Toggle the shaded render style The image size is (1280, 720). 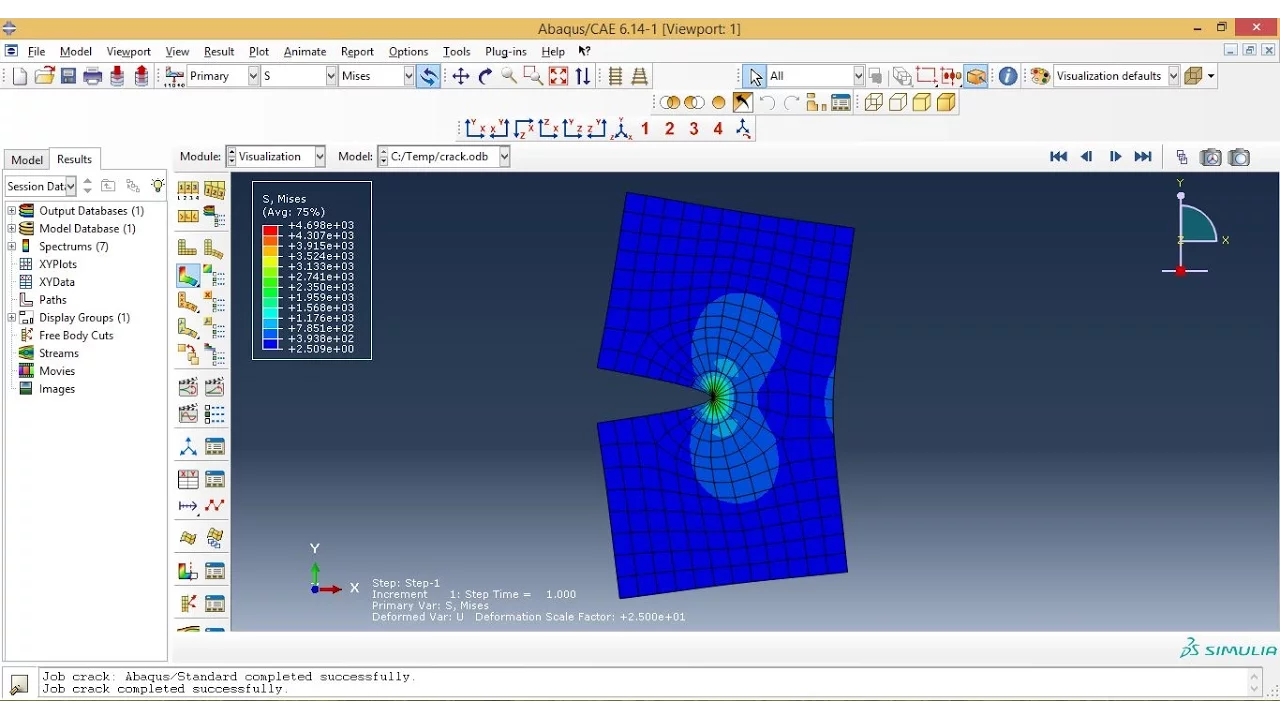click(946, 103)
